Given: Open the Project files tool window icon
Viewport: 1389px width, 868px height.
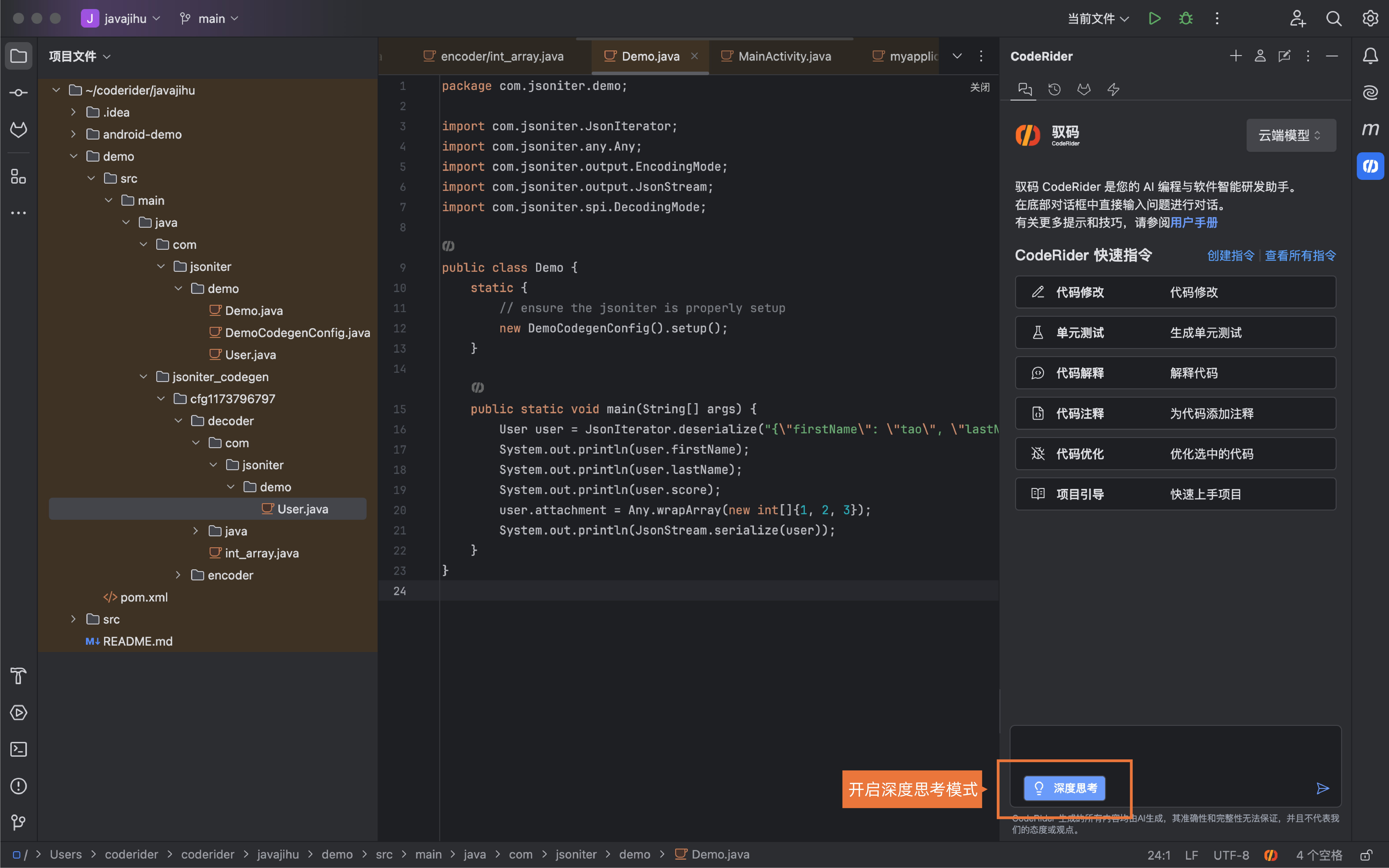Looking at the screenshot, I should click(18, 56).
